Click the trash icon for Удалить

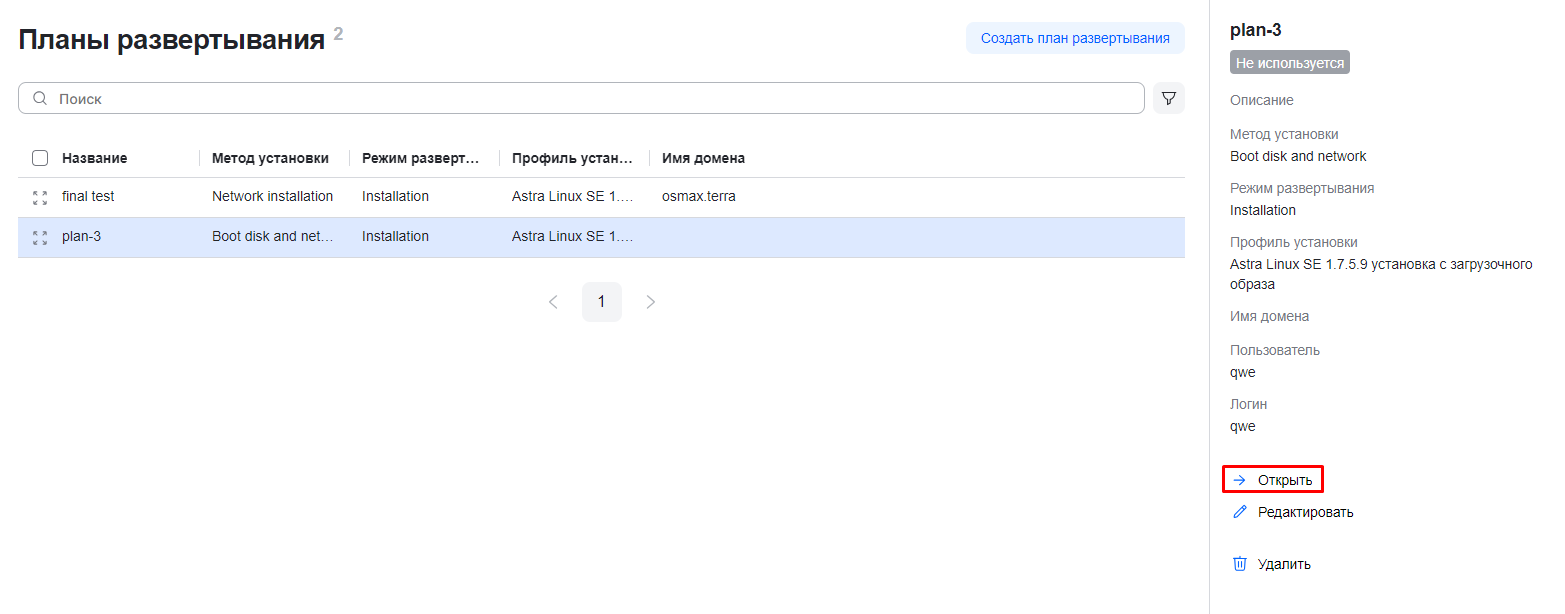click(1240, 564)
